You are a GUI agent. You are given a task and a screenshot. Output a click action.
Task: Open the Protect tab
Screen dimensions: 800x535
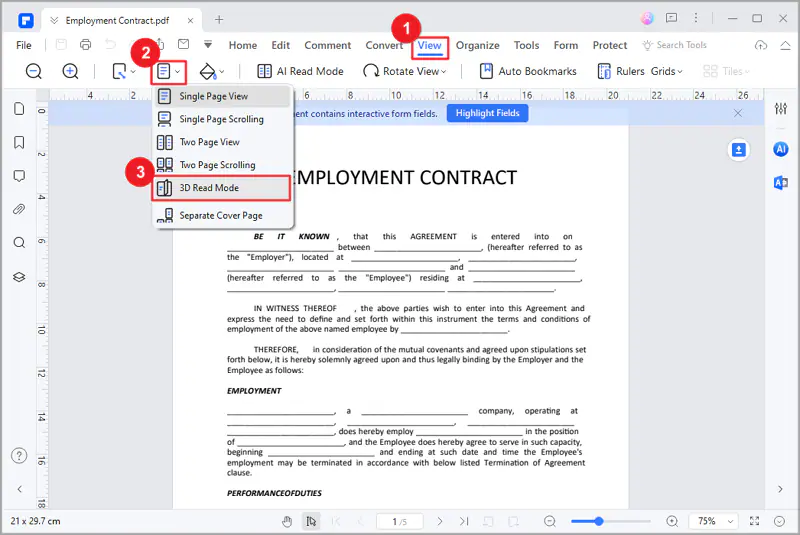610,45
